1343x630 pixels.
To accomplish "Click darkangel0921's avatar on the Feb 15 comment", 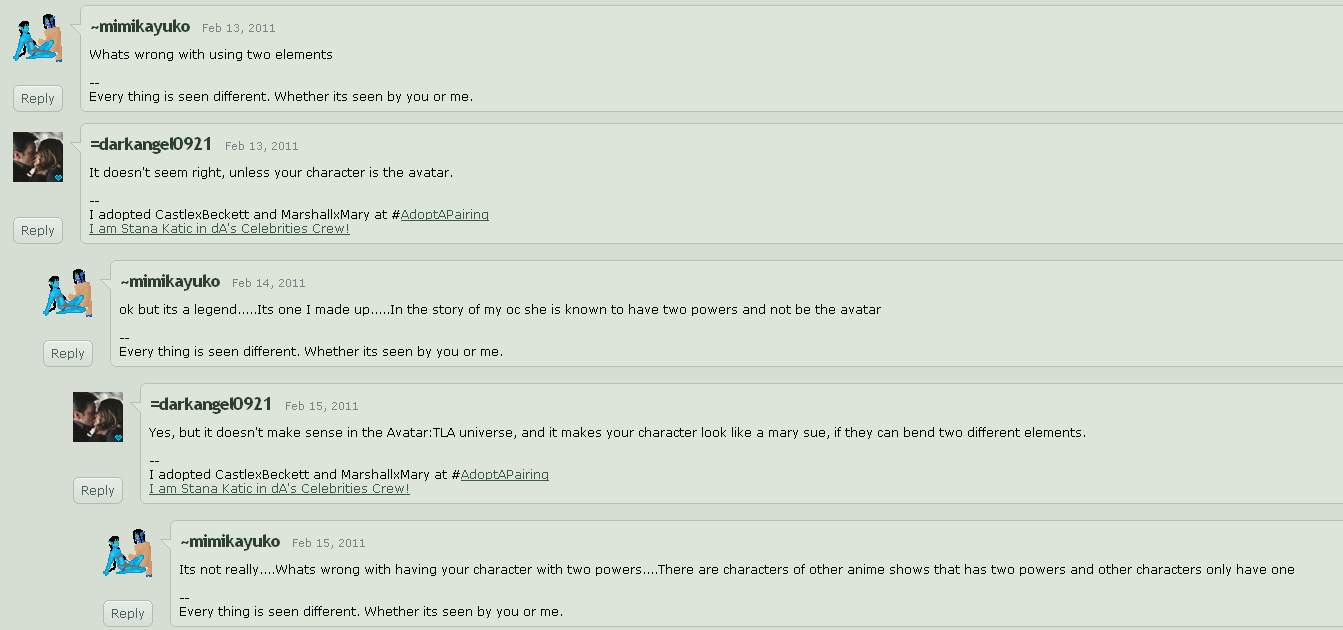I will [98, 417].
